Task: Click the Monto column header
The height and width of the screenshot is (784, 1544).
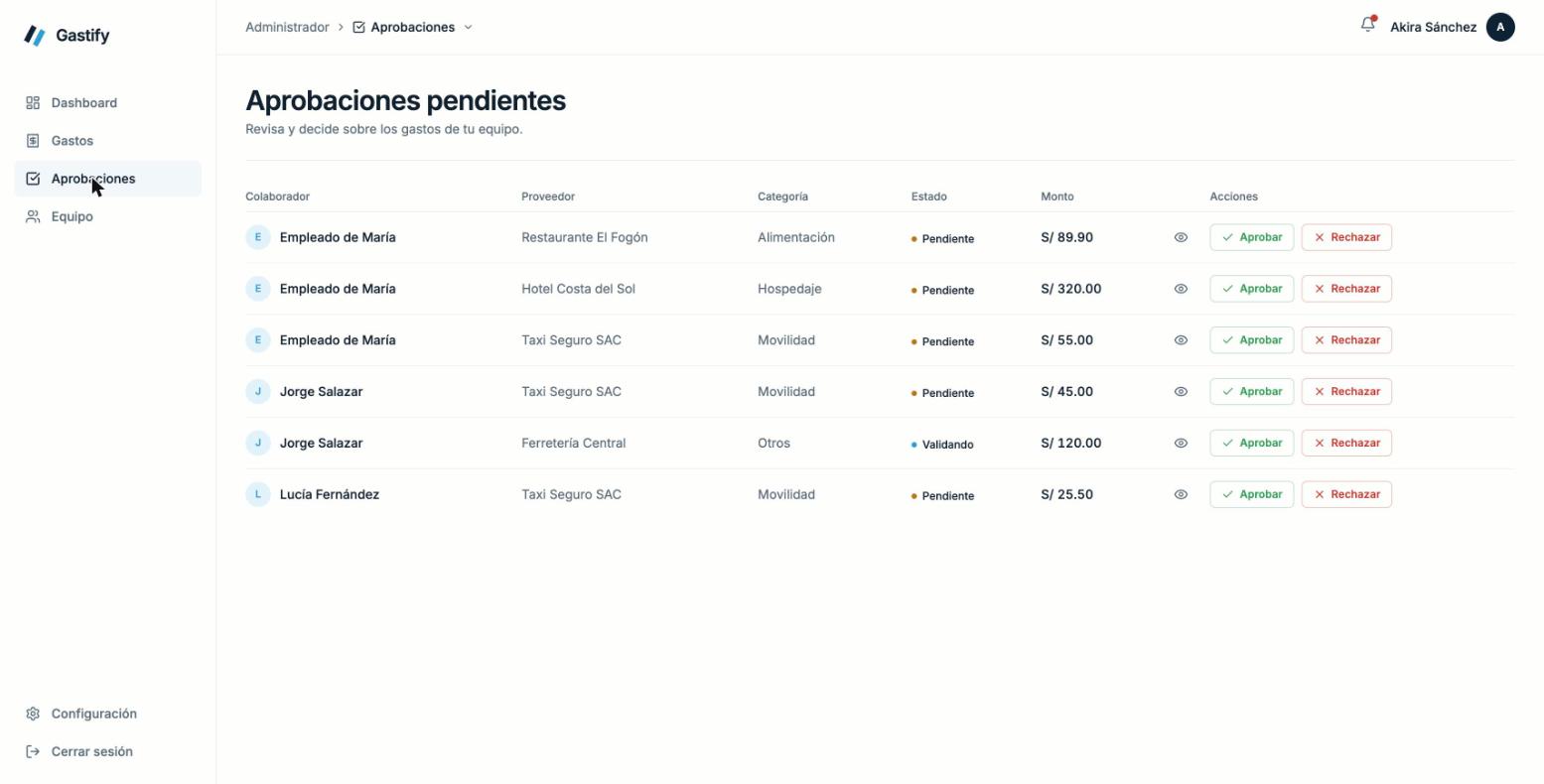Action: [x=1056, y=196]
